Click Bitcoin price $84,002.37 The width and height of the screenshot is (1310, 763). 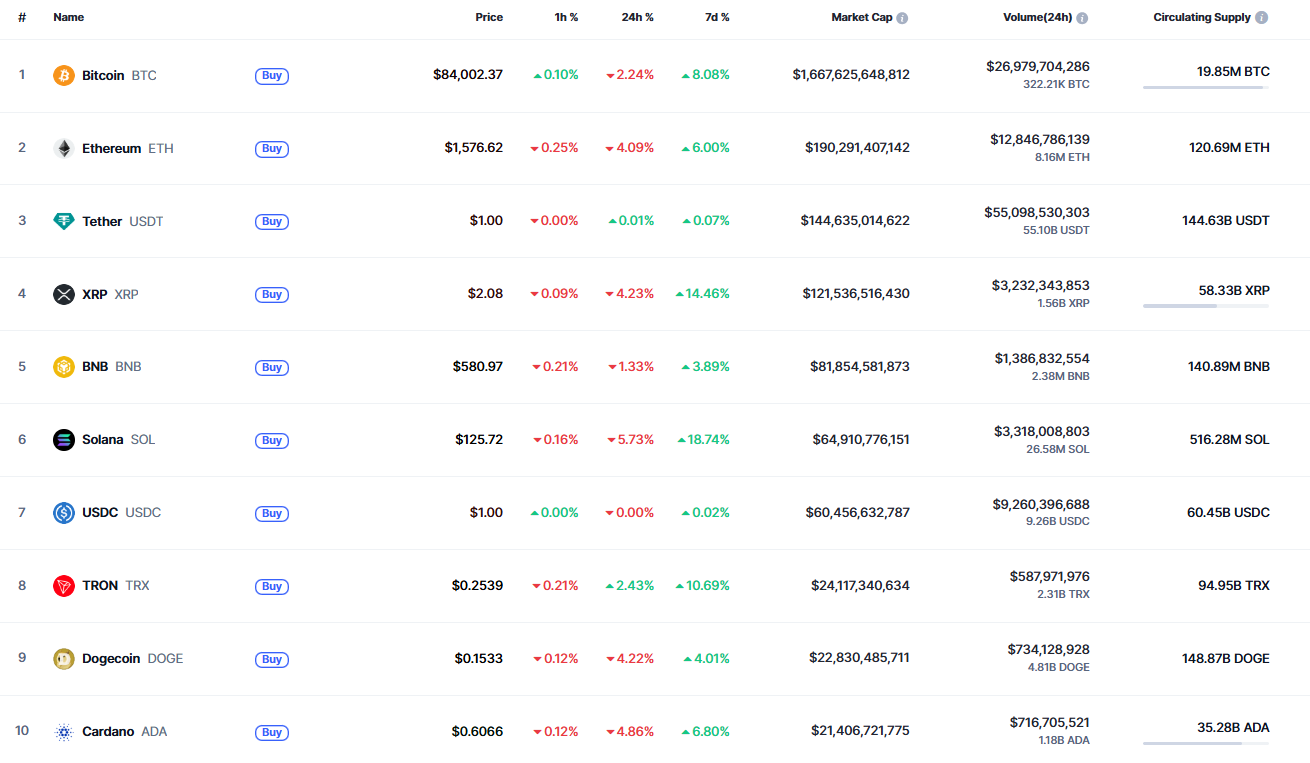click(468, 75)
